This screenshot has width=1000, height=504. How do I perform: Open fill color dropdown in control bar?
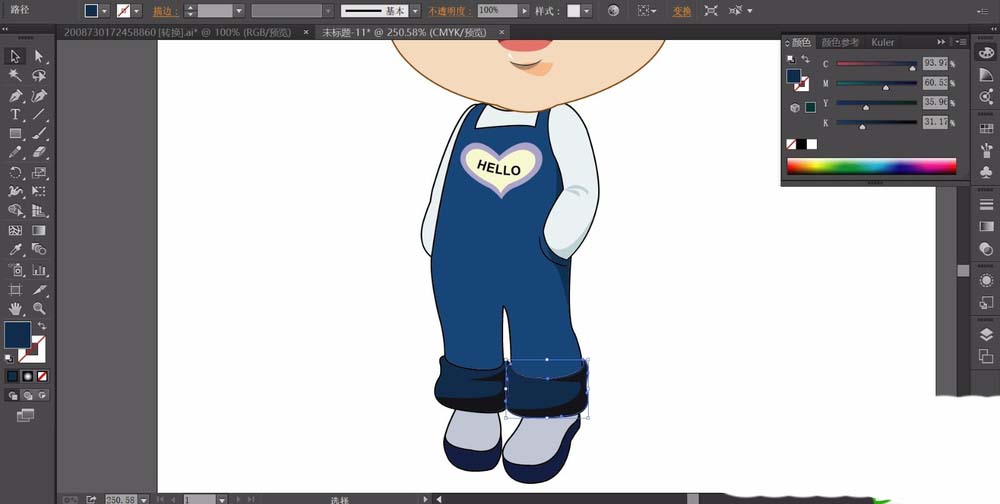[x=105, y=11]
